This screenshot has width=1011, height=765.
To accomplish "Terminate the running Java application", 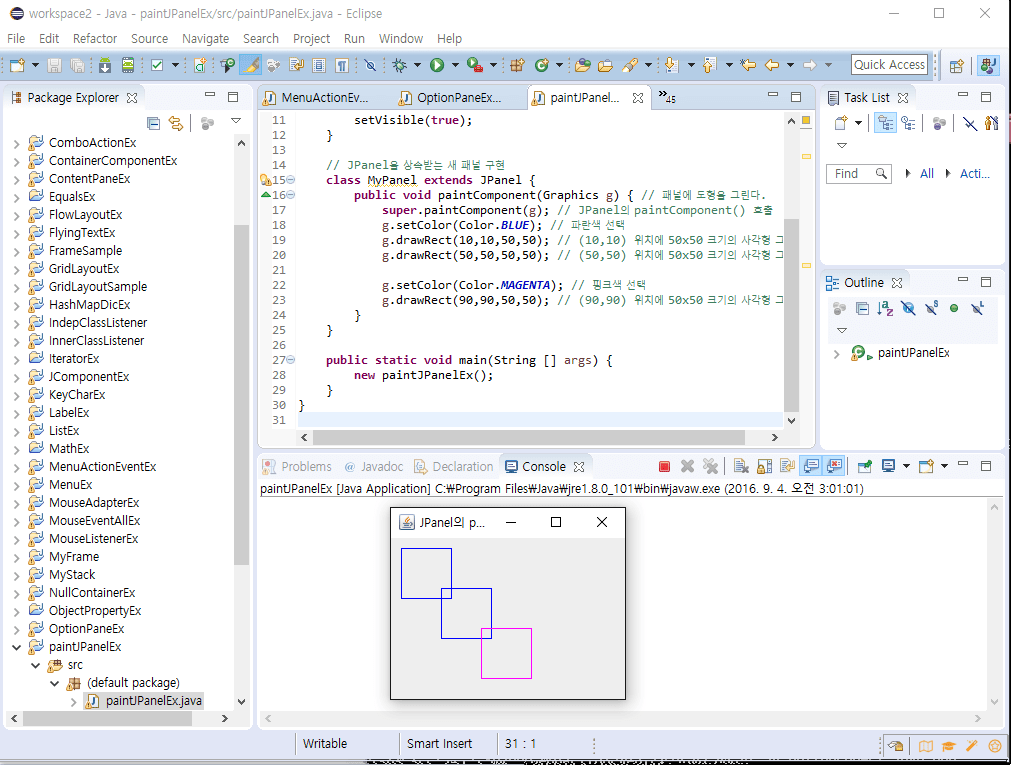I will point(662,465).
